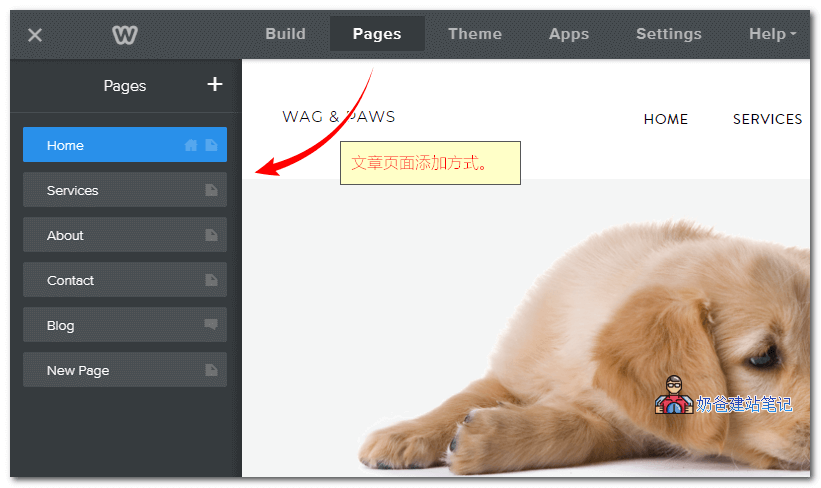Click the page icon on New Page row
The image size is (821, 488).
[x=211, y=370]
